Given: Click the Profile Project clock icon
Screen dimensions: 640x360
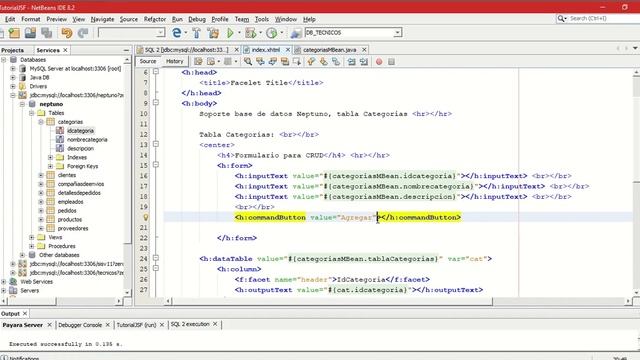Looking at the screenshot, I should tap(271, 33).
